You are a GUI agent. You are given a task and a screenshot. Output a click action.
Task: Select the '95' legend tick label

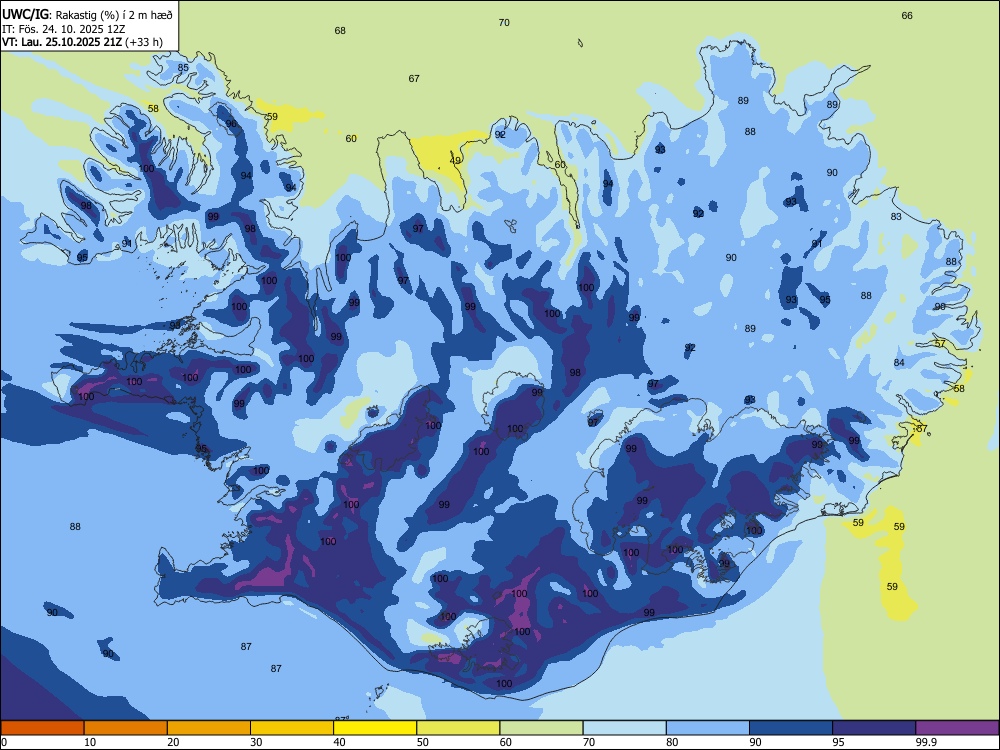(x=839, y=742)
